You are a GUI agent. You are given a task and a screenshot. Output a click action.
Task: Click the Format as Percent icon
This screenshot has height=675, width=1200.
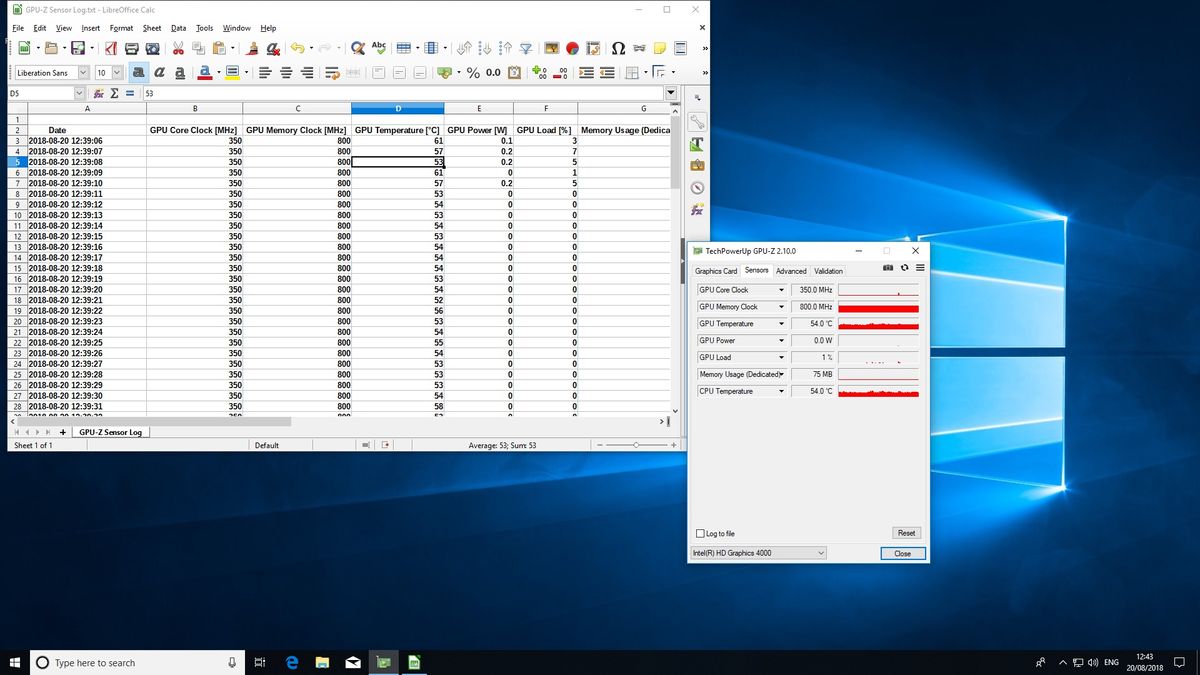pyautogui.click(x=474, y=72)
